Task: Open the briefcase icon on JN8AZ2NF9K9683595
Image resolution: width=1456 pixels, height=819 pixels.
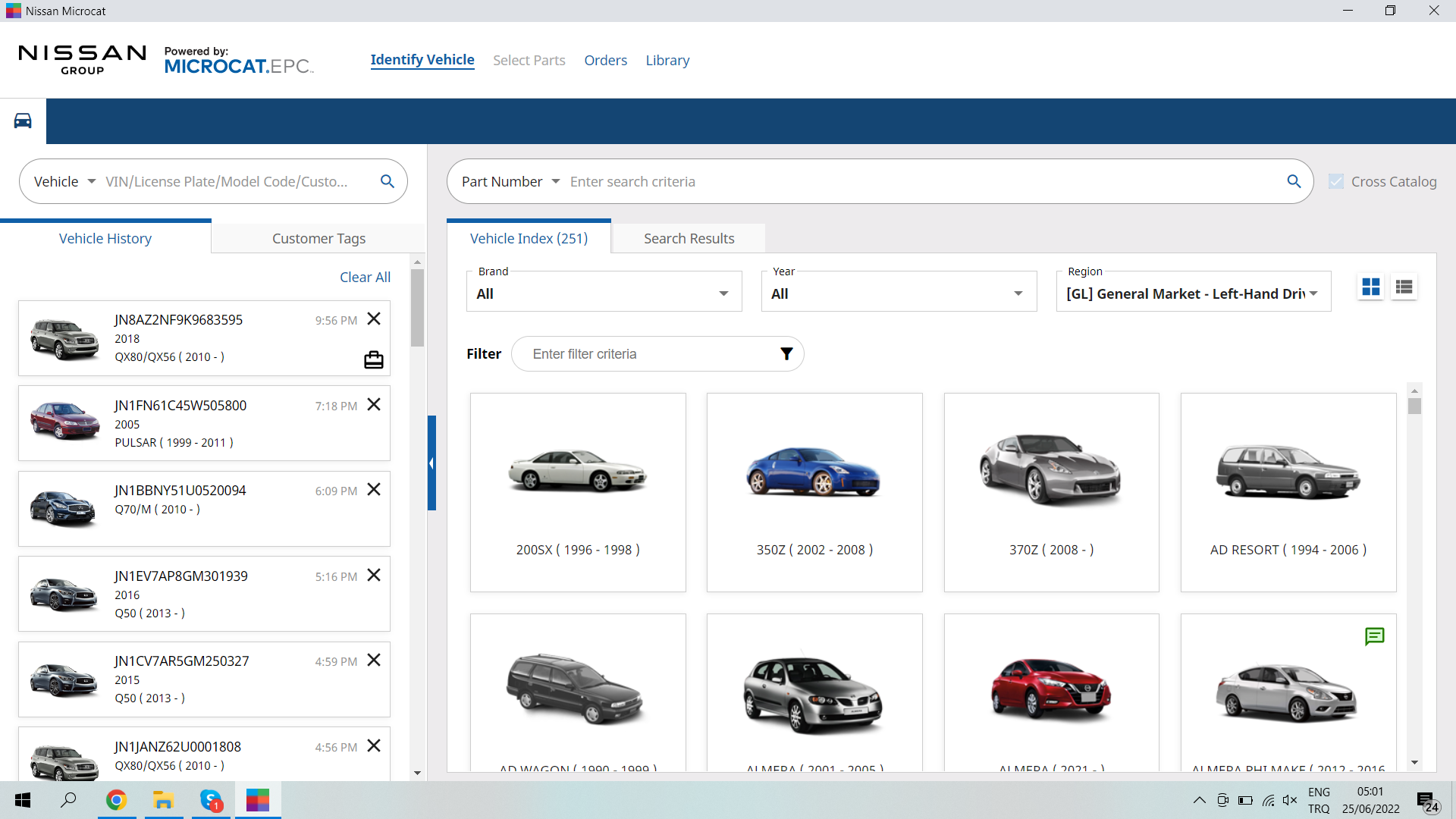Action: coord(374,359)
